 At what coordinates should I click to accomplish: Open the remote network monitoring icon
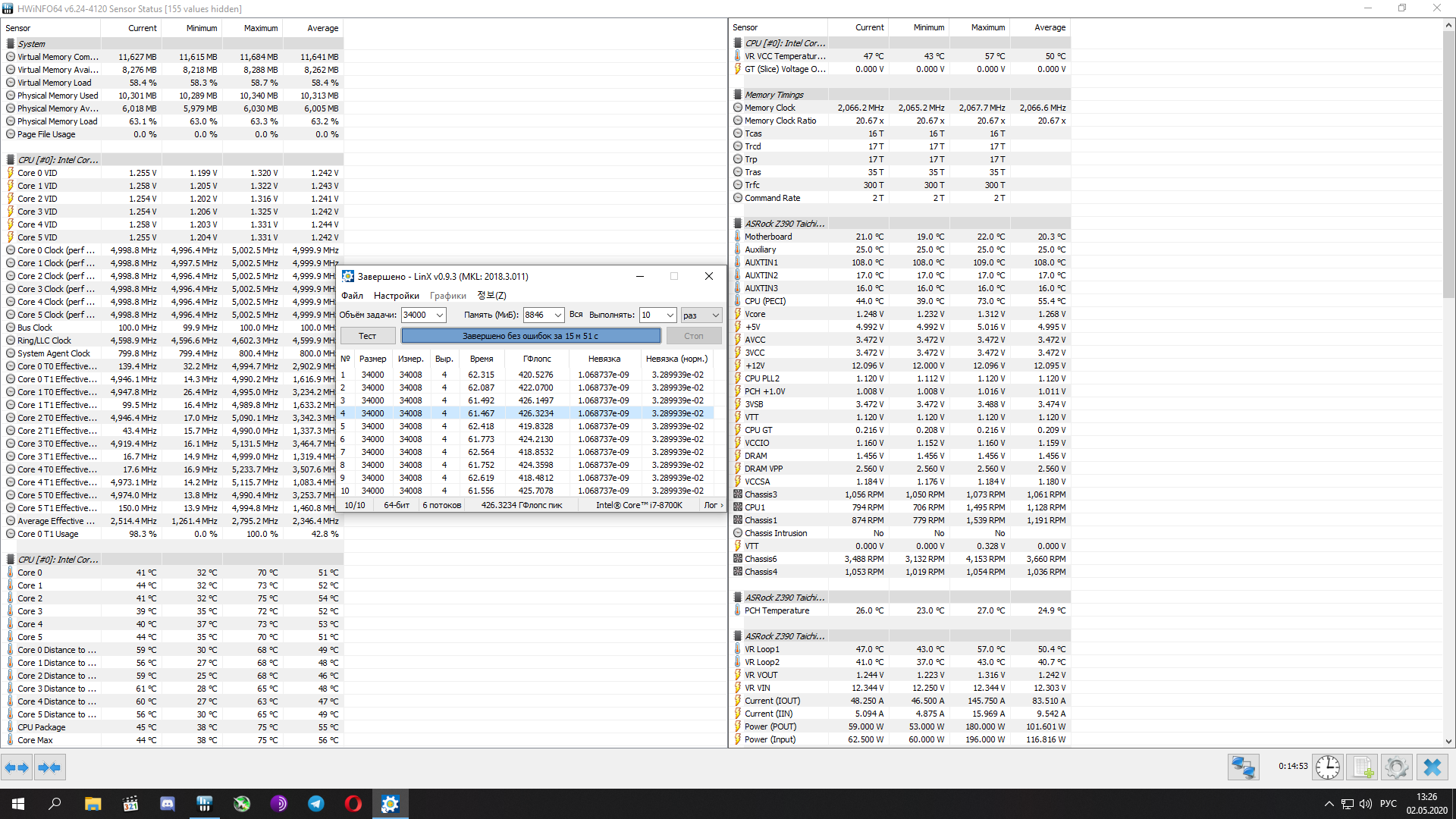point(1244,767)
